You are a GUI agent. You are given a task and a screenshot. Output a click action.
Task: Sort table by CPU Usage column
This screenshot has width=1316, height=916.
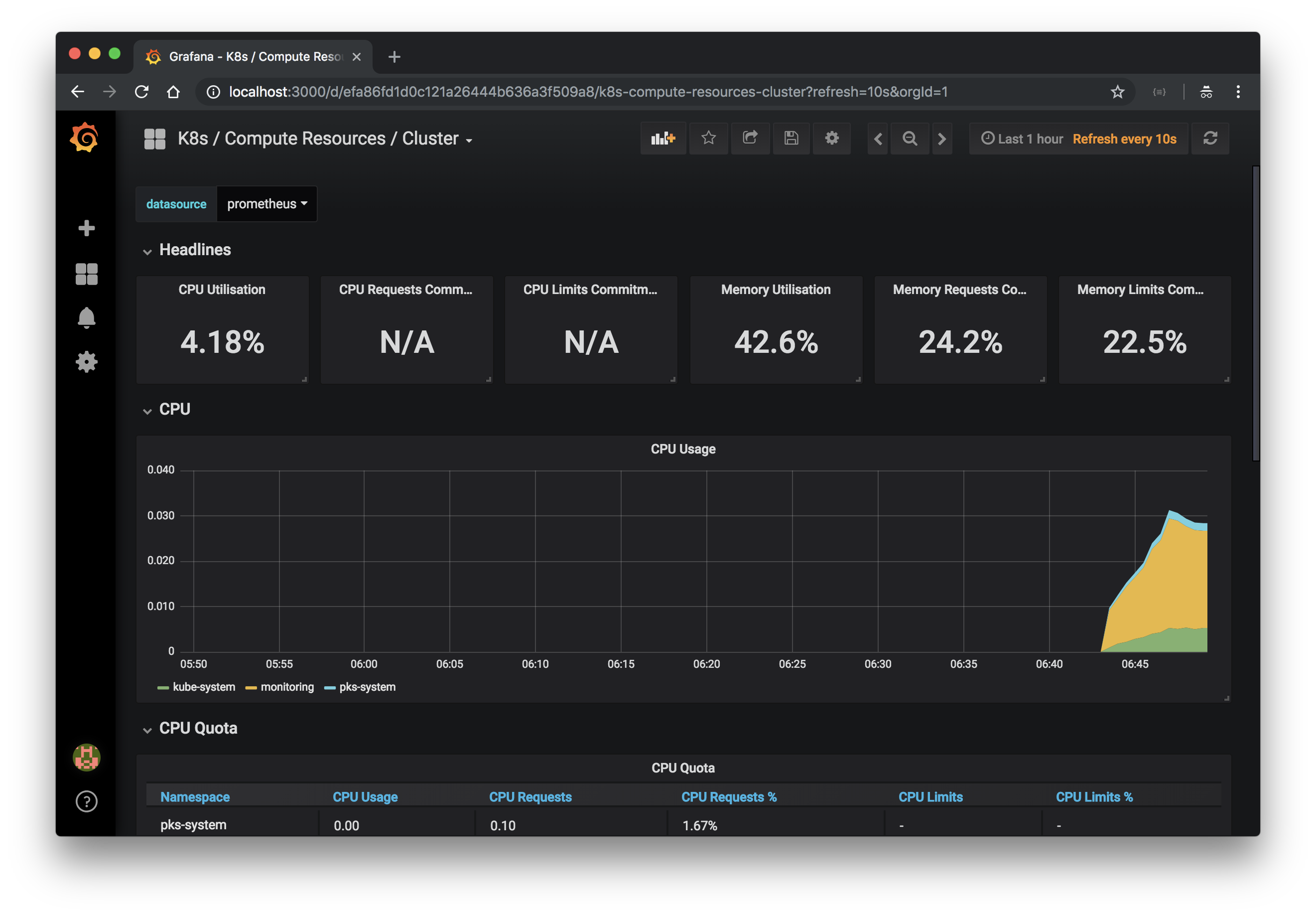365,797
